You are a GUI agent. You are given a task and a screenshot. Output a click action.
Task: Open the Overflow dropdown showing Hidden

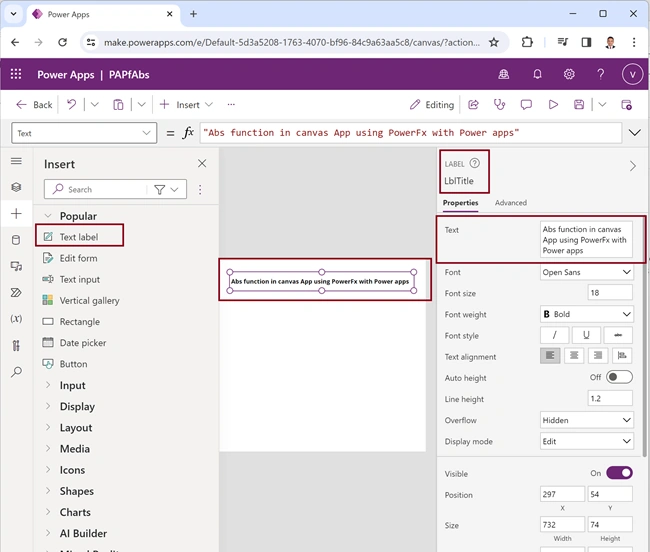tap(586, 420)
